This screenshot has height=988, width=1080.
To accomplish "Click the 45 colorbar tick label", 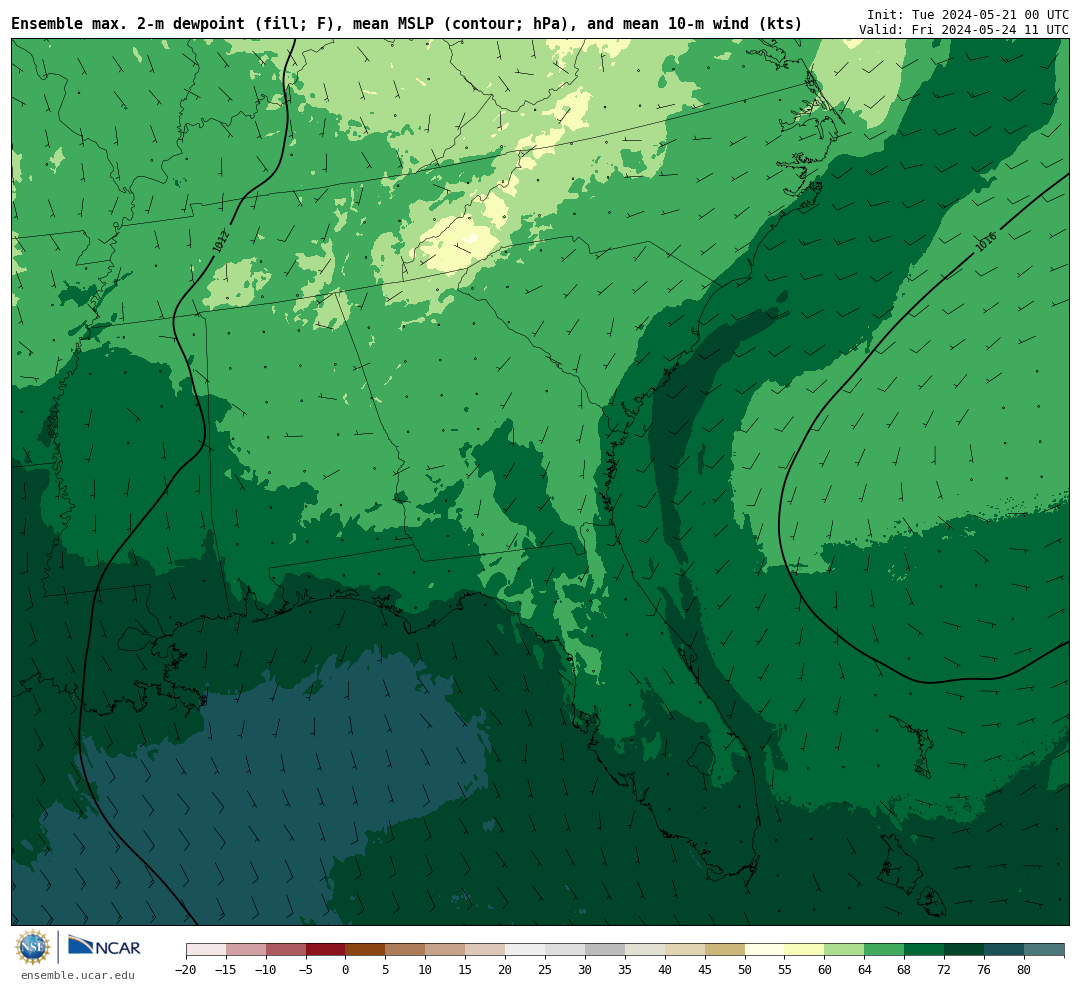I will 705,970.
